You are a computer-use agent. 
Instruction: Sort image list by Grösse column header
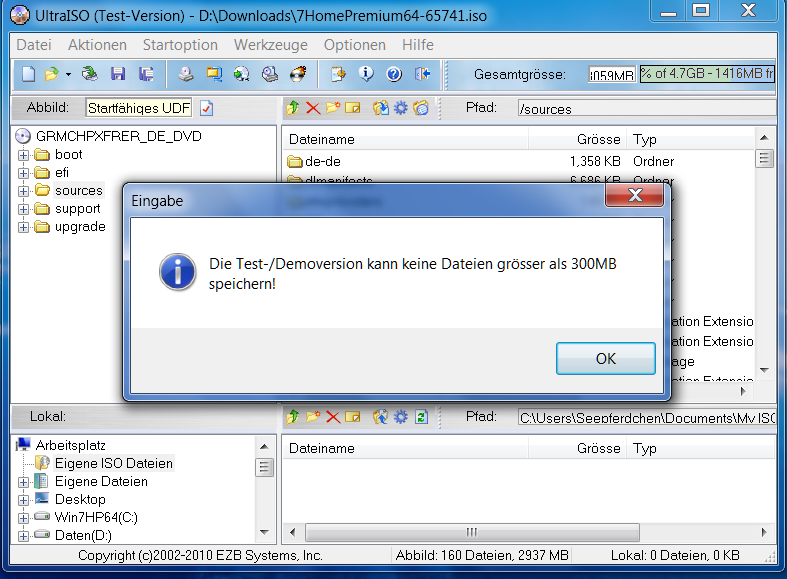tap(577, 139)
